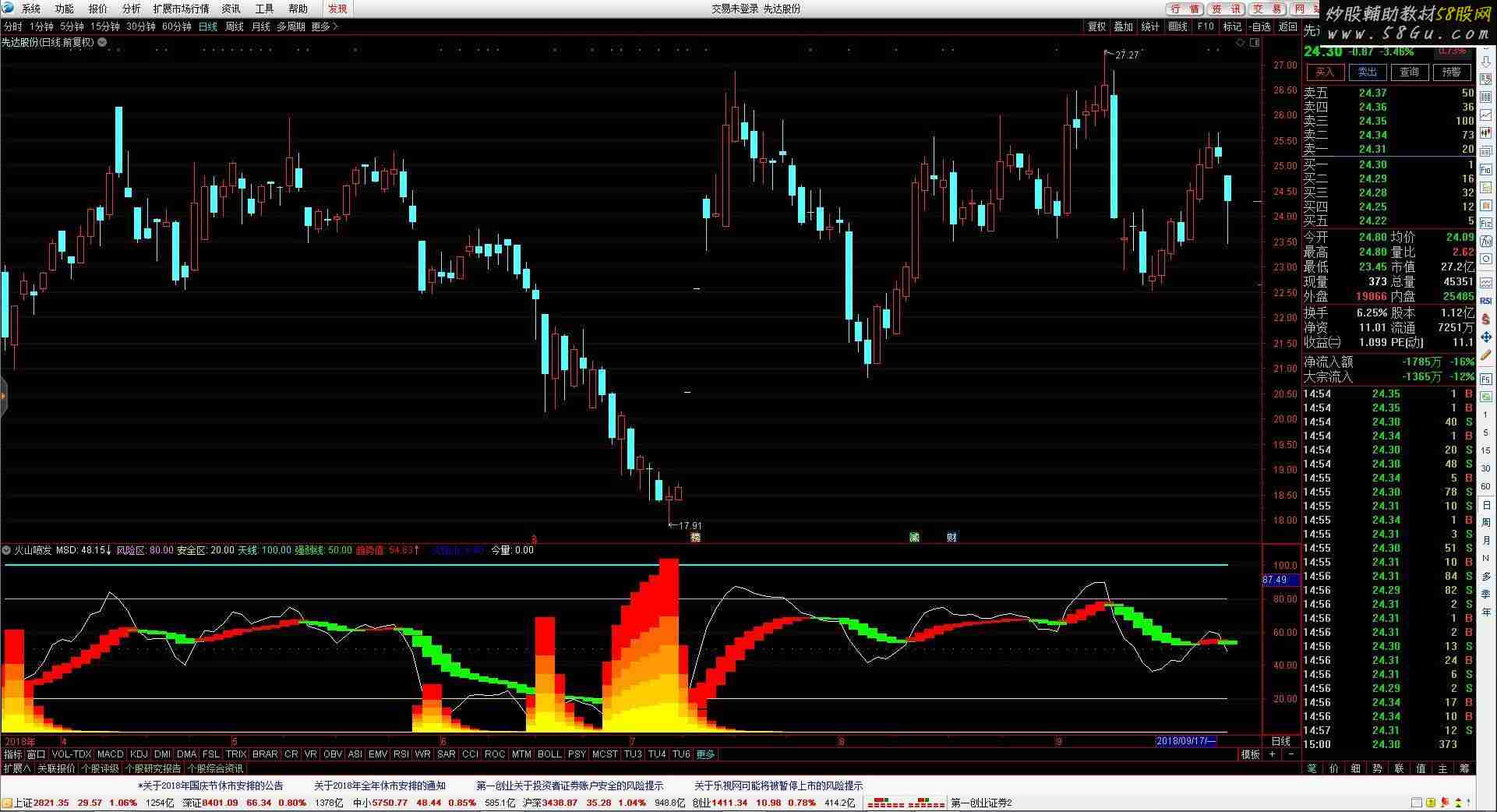Click the minus button next to 模板
1497x812 pixels.
(x=1291, y=754)
